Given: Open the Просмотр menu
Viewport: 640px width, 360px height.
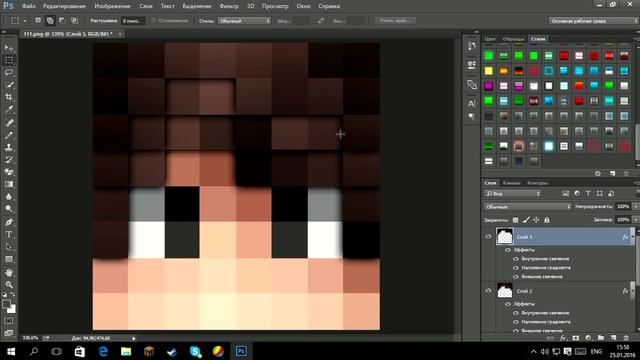Looking at the screenshot, I should click(x=275, y=6).
